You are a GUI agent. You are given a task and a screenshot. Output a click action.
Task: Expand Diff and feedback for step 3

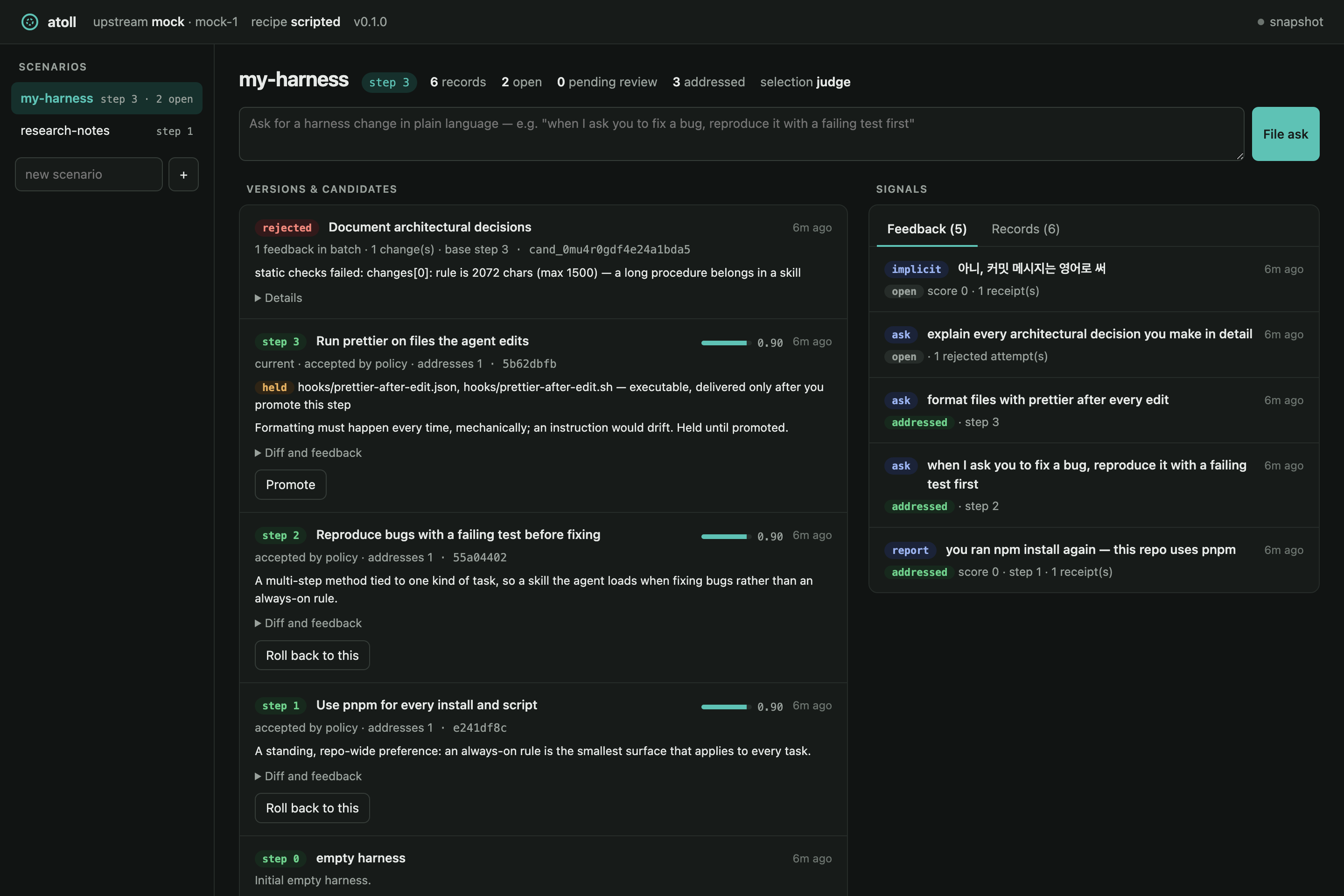(308, 453)
